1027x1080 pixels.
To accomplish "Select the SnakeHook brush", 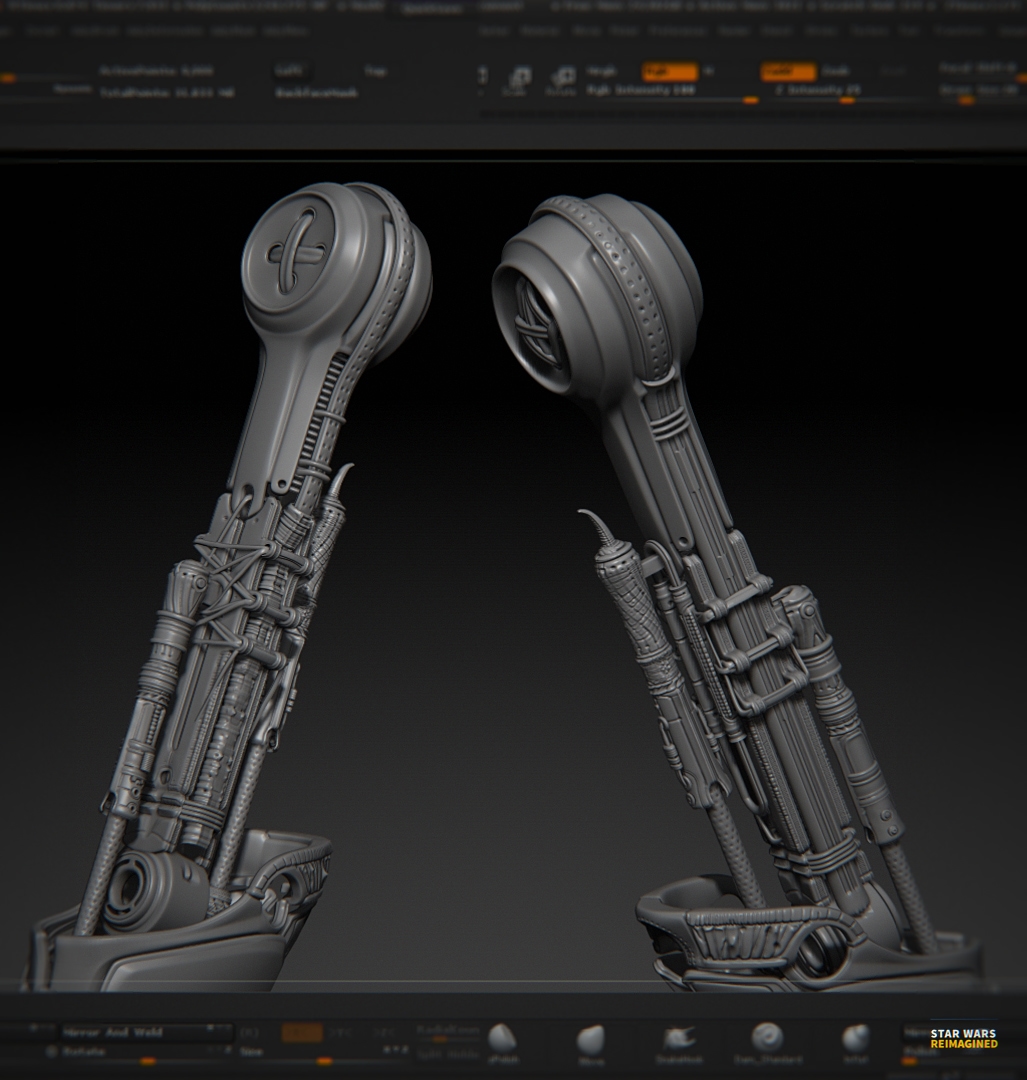I will [679, 1043].
